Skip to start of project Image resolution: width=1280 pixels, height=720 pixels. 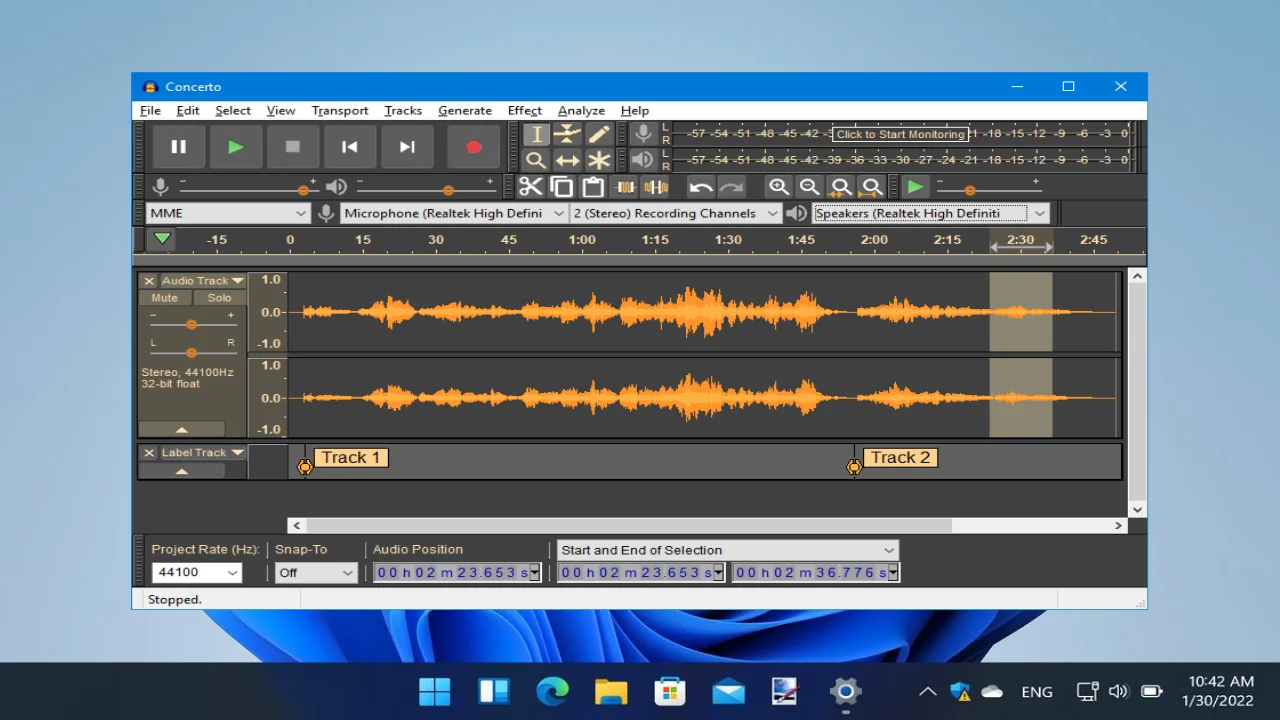pyautogui.click(x=349, y=147)
